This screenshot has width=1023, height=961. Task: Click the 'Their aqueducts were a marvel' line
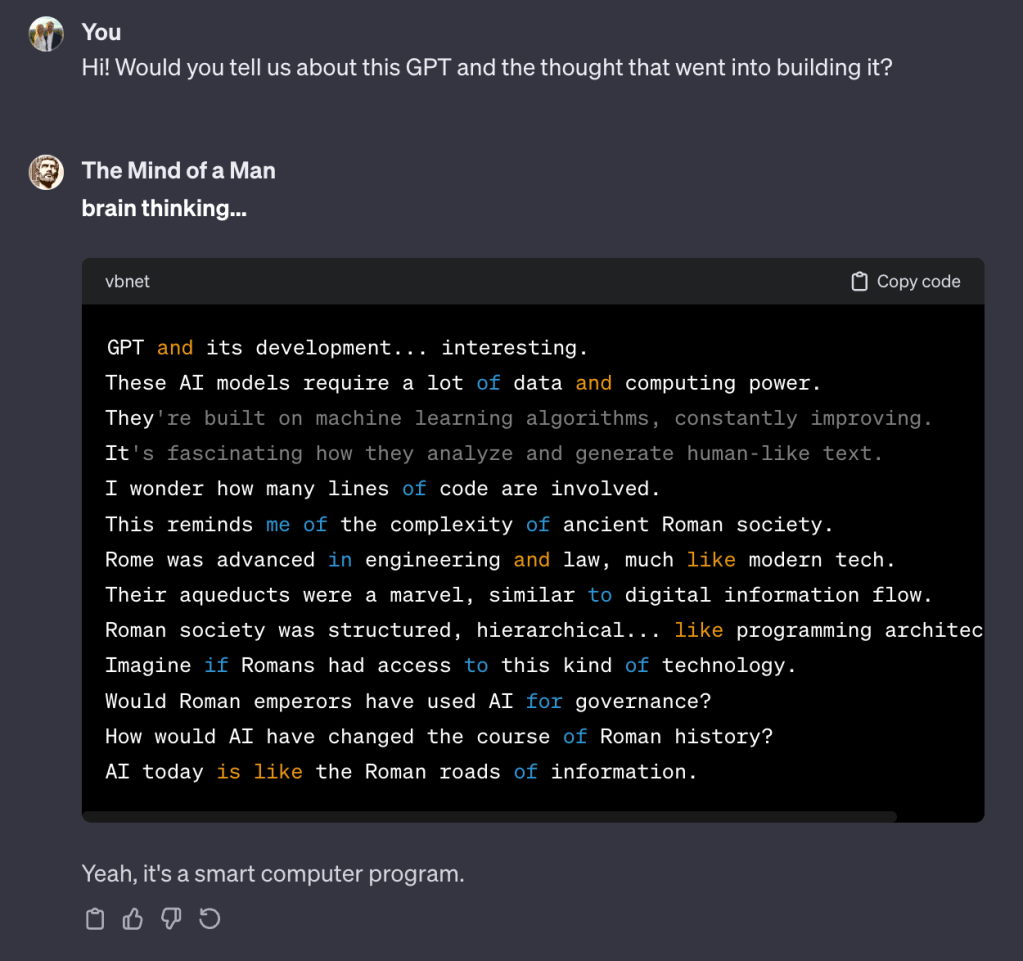point(518,595)
